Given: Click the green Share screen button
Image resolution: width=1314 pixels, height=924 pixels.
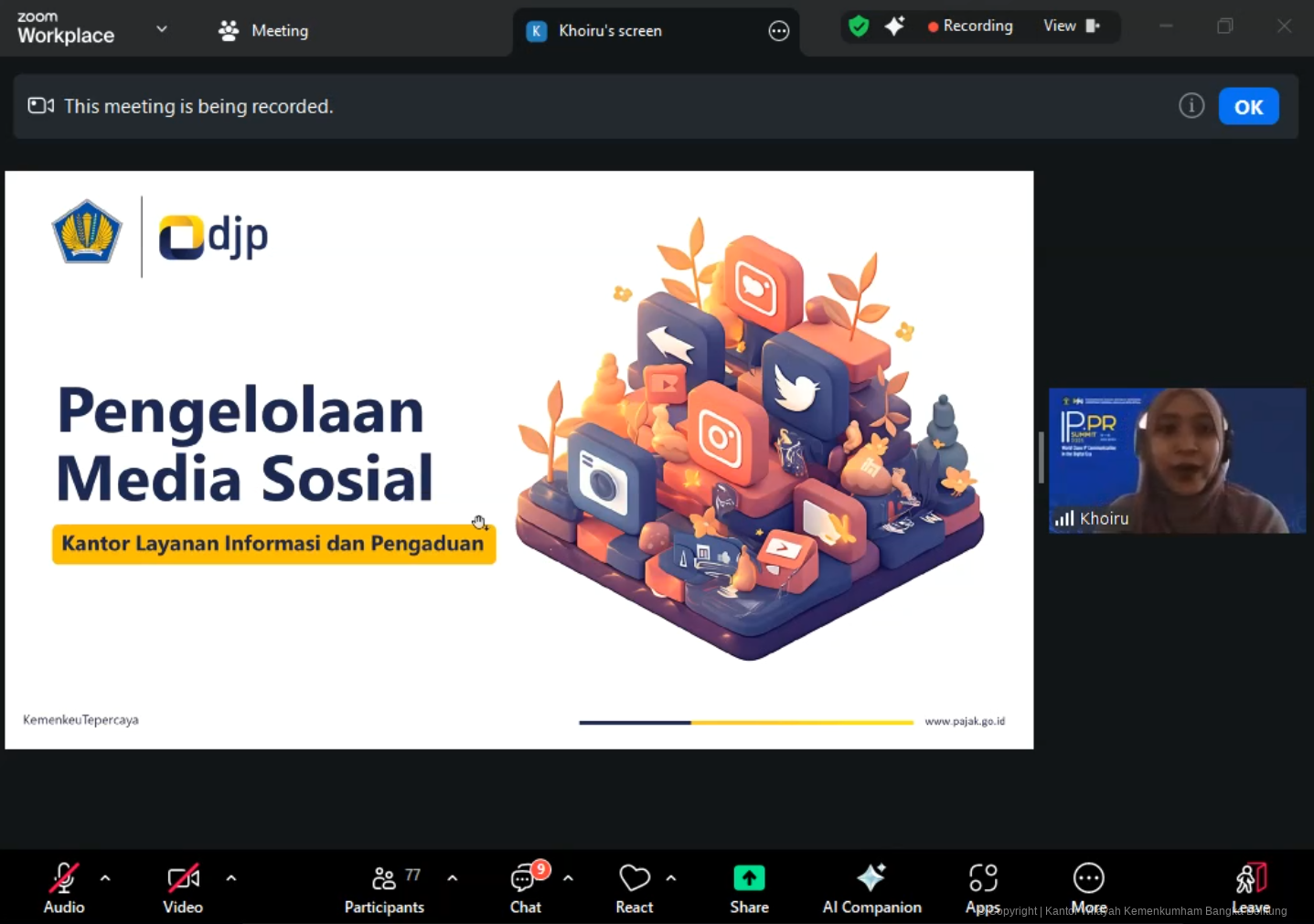Looking at the screenshot, I should [749, 879].
